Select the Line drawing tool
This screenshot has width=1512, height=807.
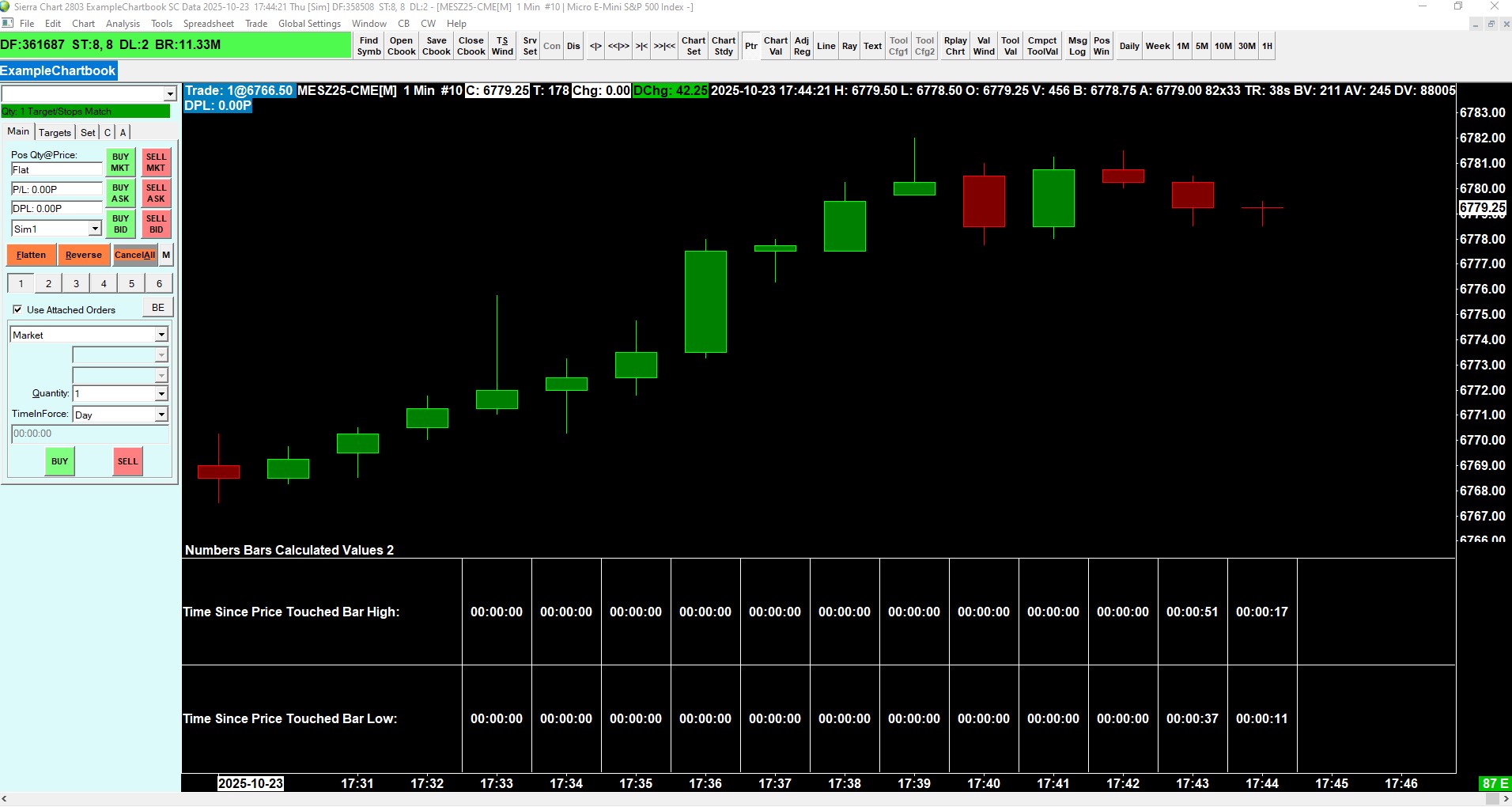826,46
